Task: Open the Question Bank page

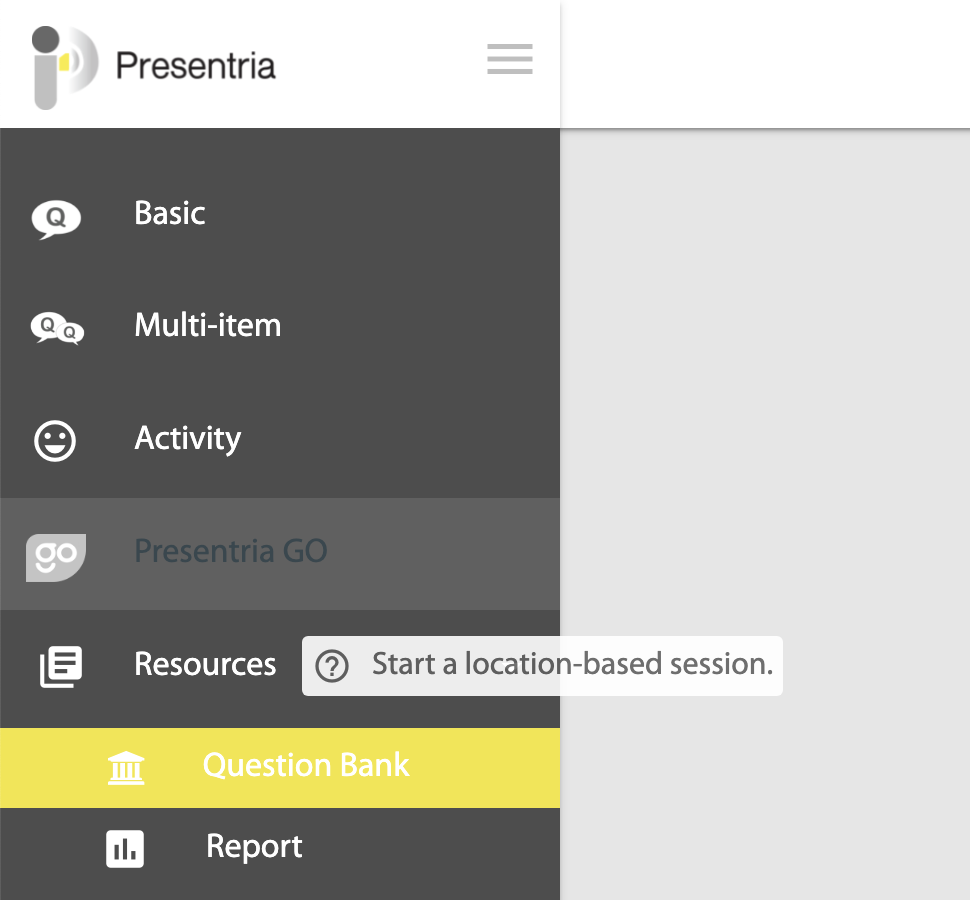Action: 280,768
